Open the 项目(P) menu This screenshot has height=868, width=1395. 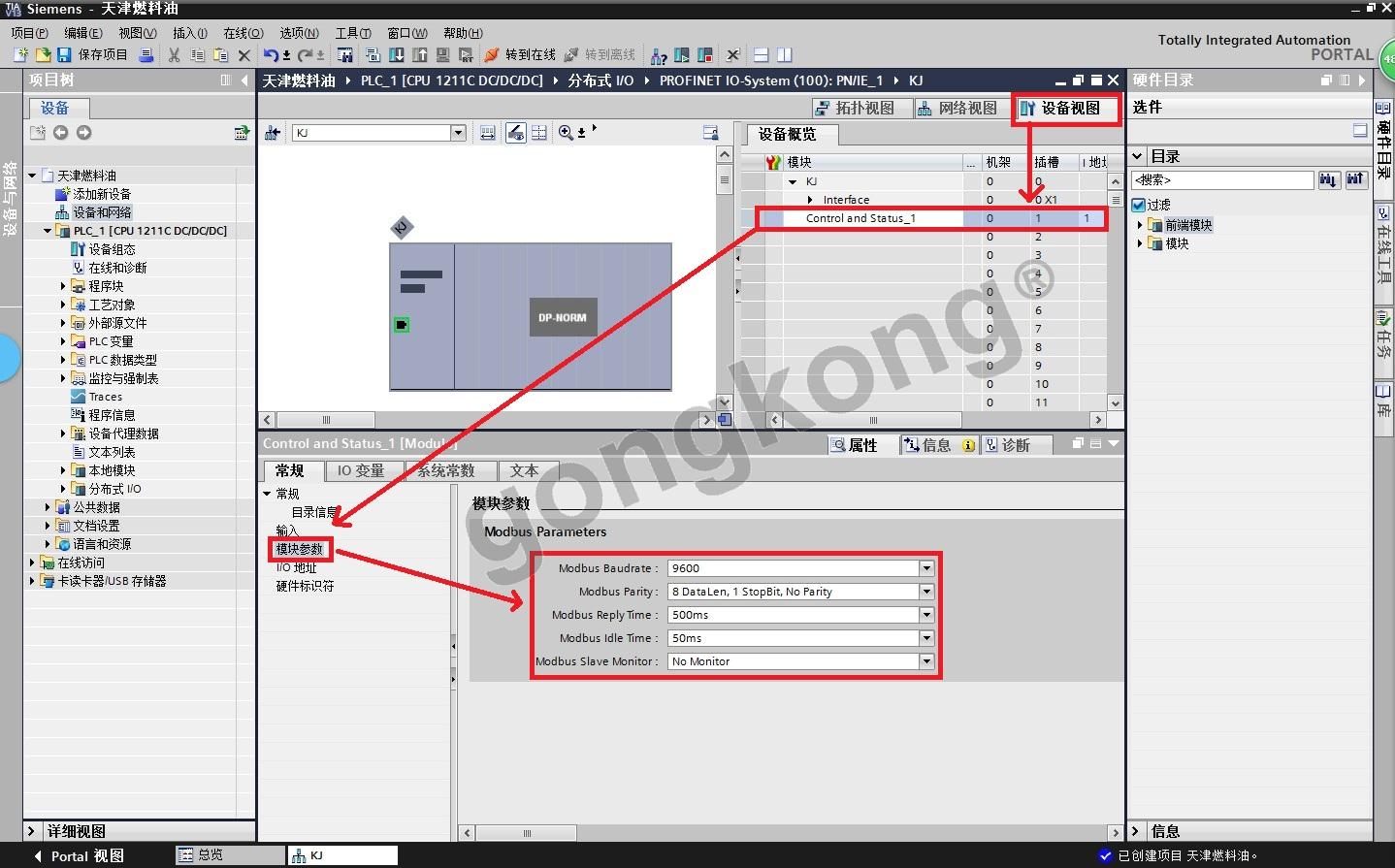[x=30, y=33]
